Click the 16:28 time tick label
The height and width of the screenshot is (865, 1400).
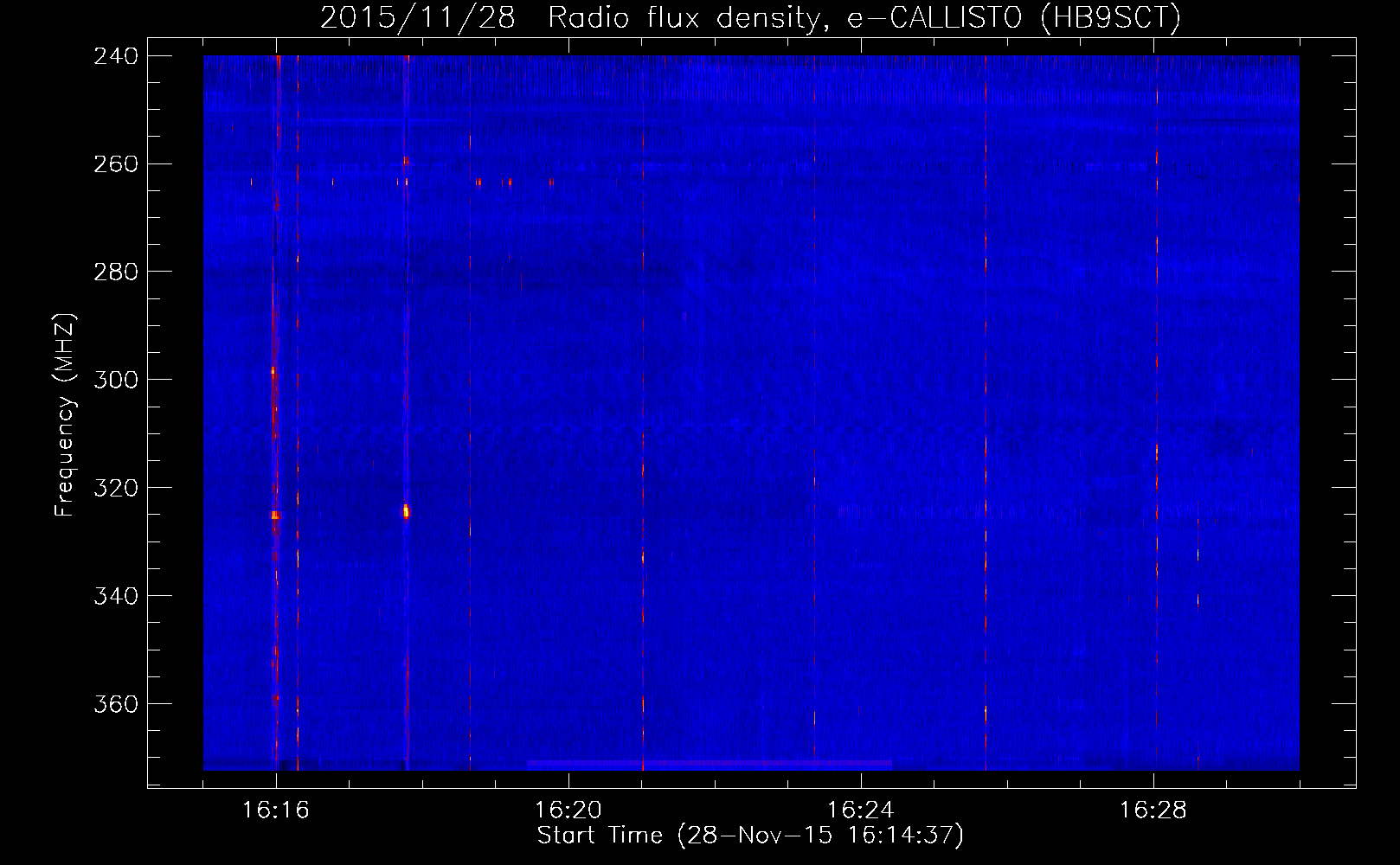[1153, 811]
